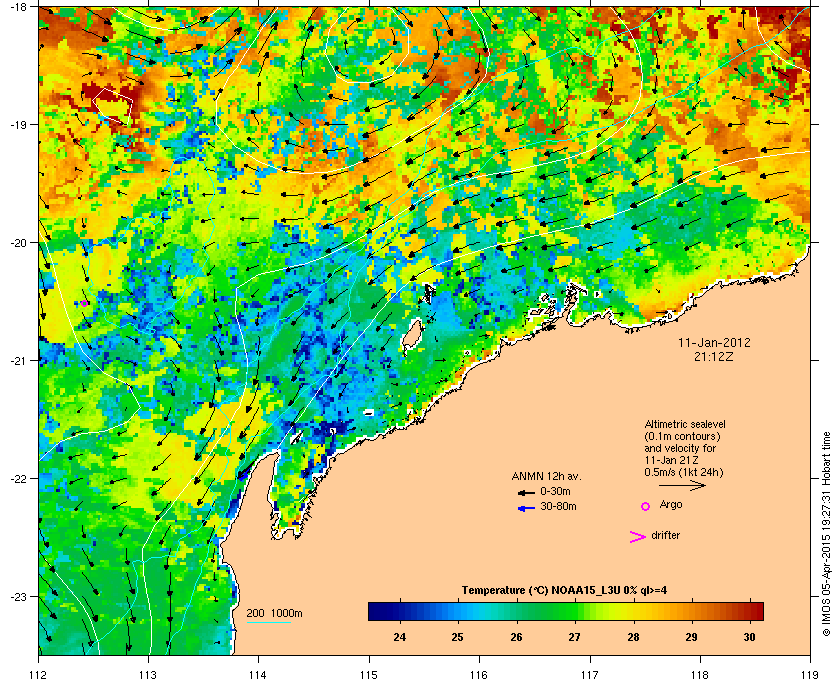Viewport: 840px width, 680px height.
Task: Click the latitude axis label -23
Action: pos(19,596)
